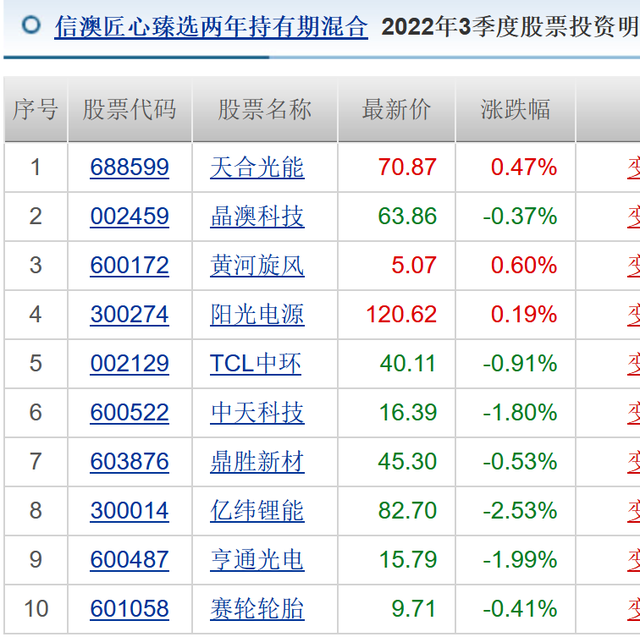
Task: Select change value 0.19%
Action: pos(524,314)
